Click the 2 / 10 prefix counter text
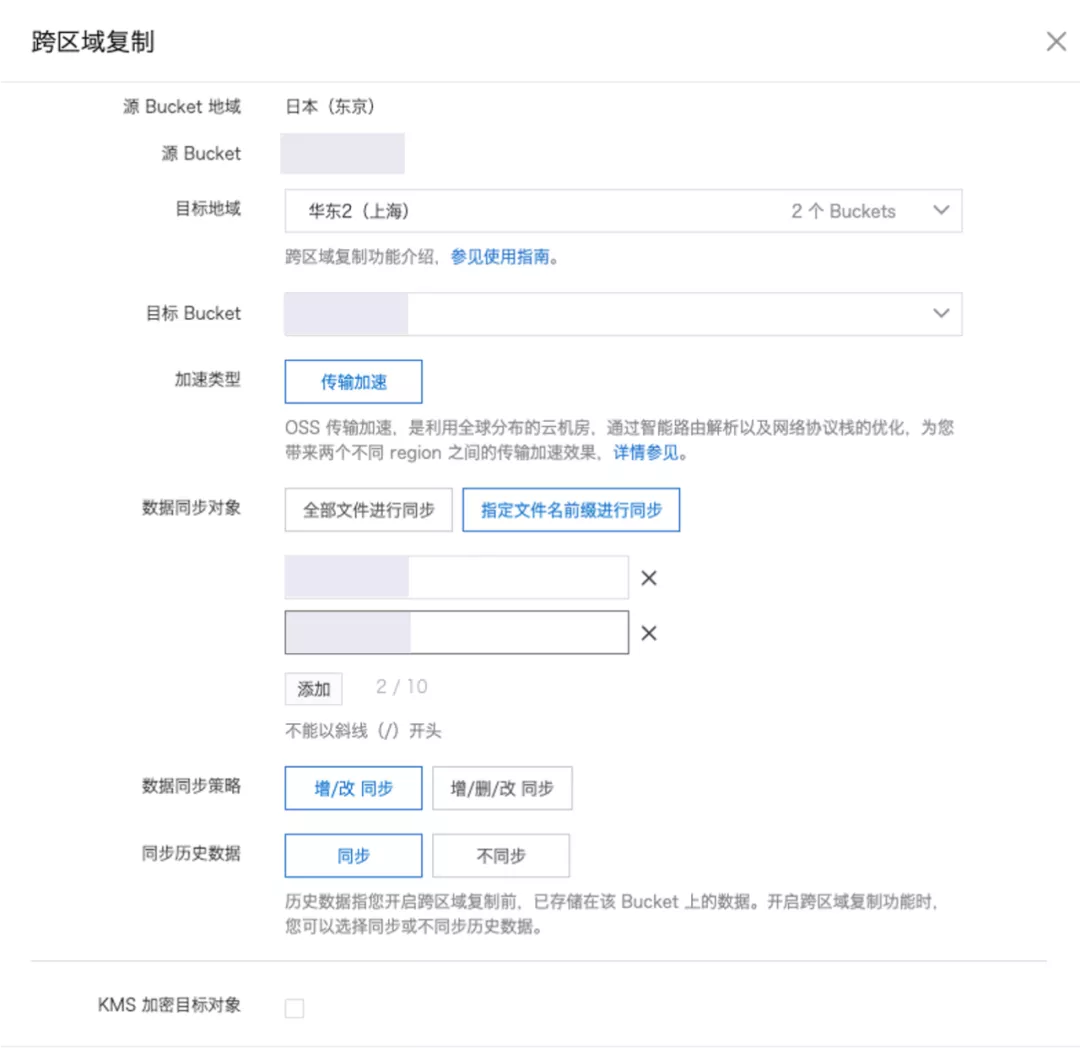This screenshot has height=1054, width=1080. 402,687
